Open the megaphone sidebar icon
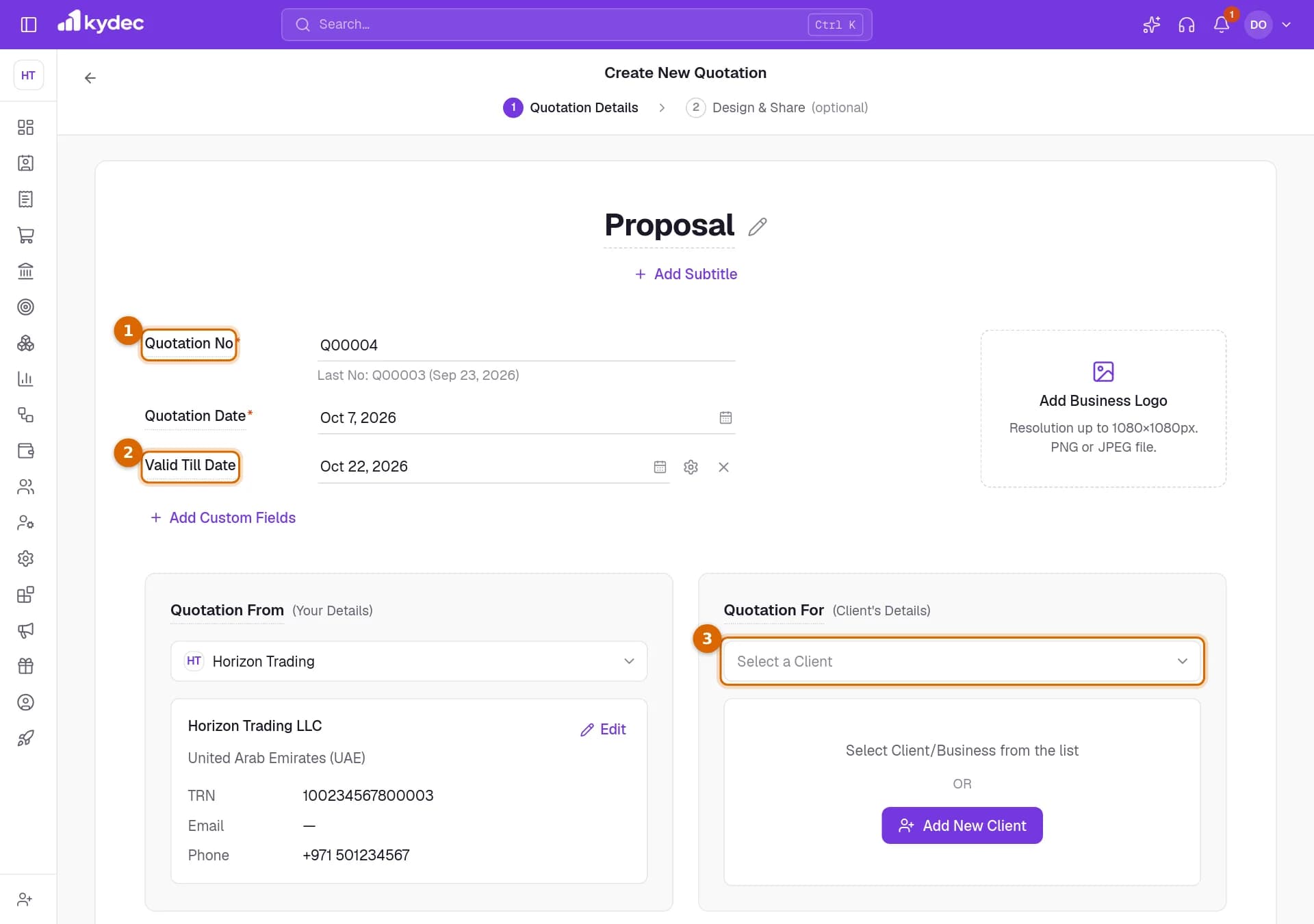This screenshot has width=1314, height=924. coord(25,630)
